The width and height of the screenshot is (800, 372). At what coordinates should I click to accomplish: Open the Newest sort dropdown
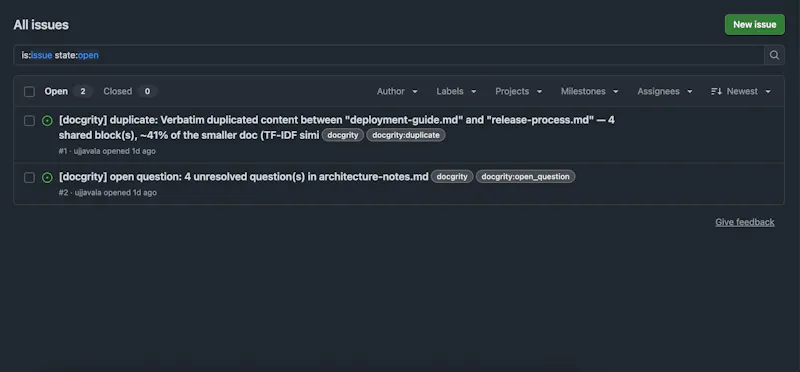(740, 91)
